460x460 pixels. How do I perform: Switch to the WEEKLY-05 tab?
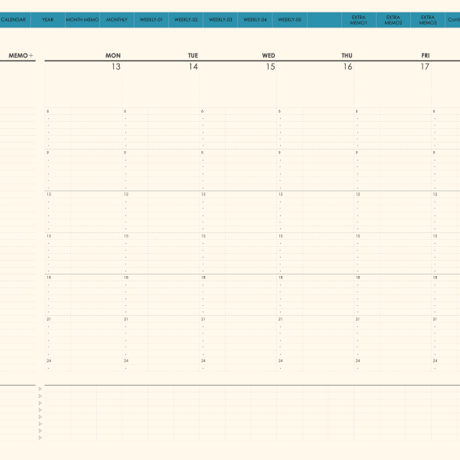click(290, 20)
